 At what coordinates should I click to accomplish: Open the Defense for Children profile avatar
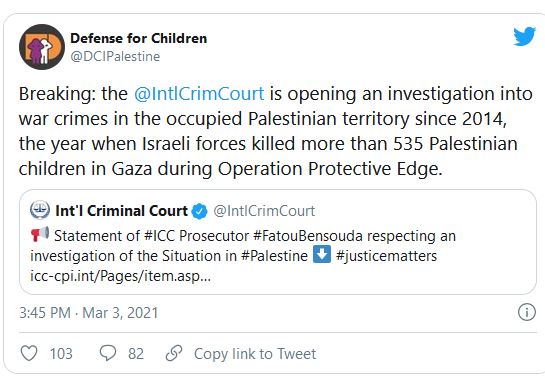point(42,47)
